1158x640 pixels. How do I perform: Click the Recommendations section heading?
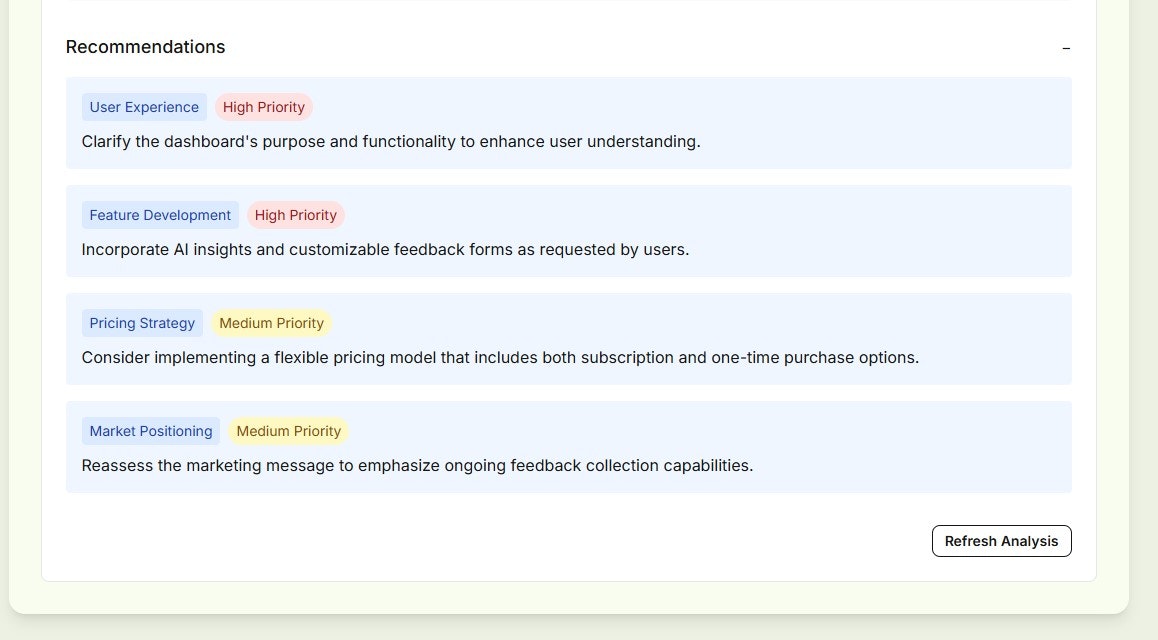click(145, 47)
